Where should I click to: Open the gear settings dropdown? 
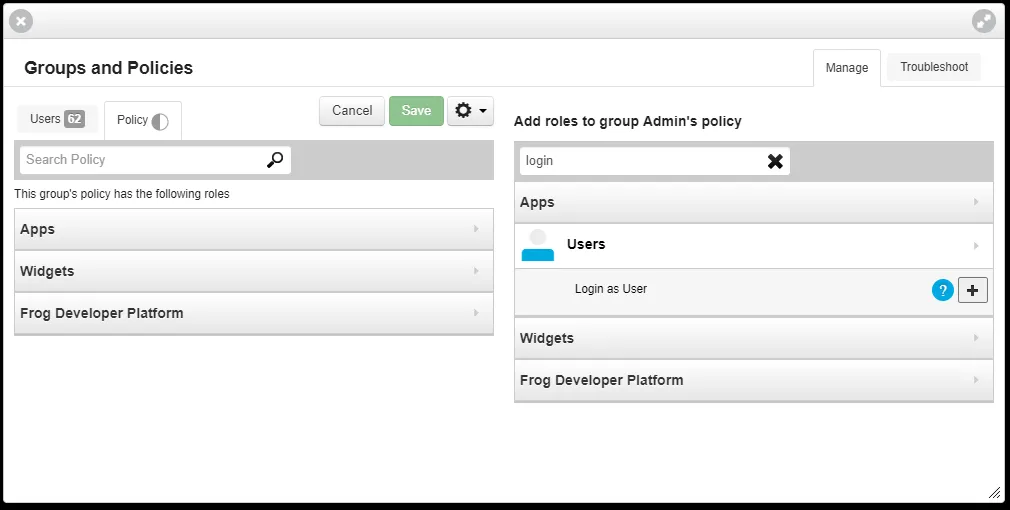(x=470, y=111)
